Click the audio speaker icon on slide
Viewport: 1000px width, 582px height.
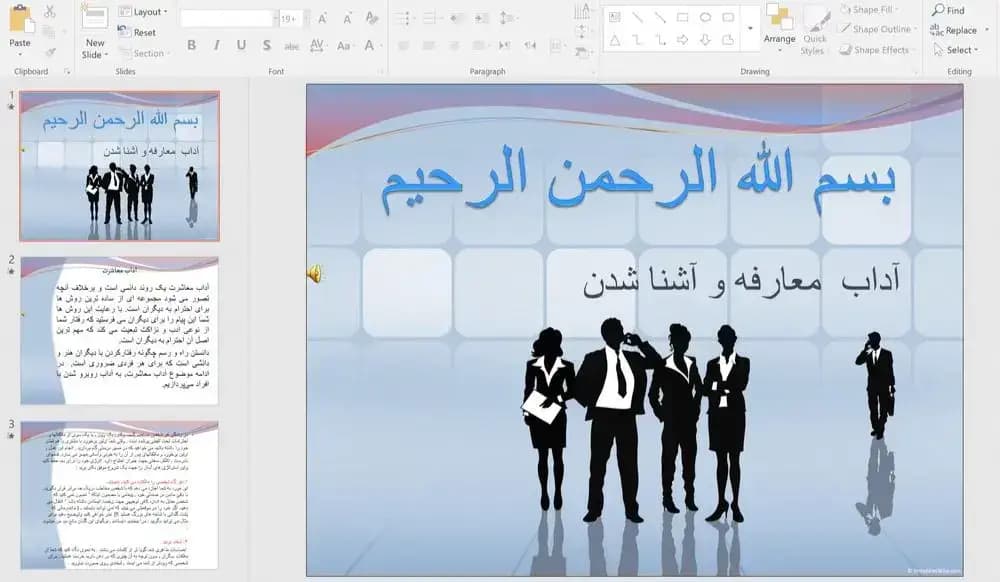click(x=316, y=274)
